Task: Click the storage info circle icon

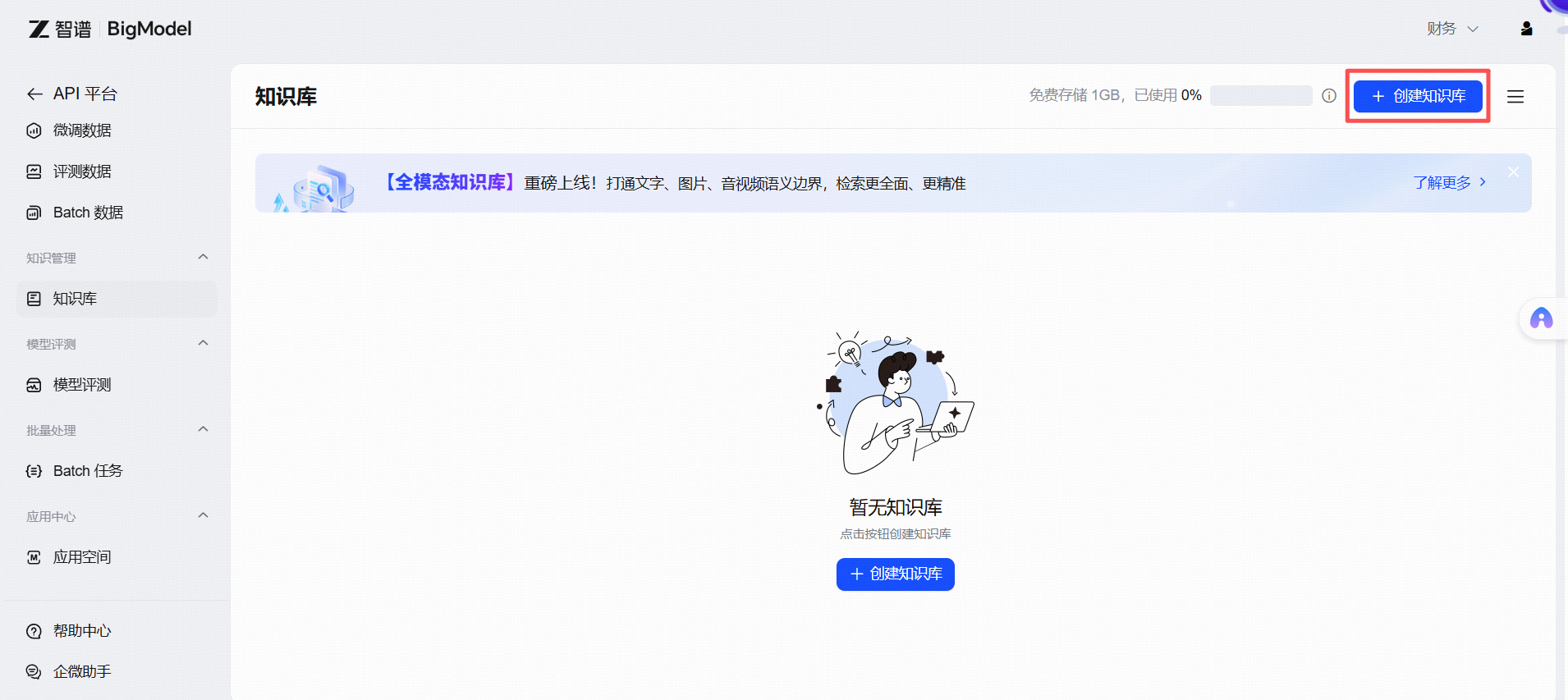Action: (x=1329, y=96)
